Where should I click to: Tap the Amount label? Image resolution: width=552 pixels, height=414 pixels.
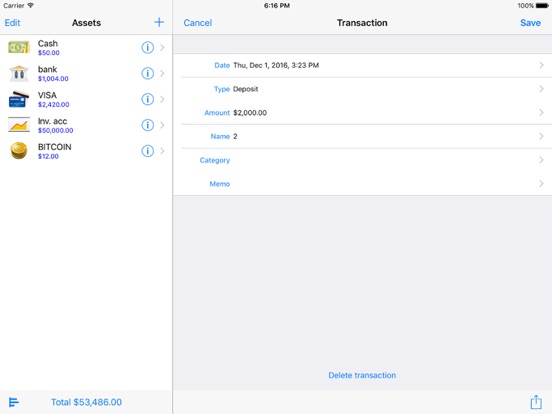pos(217,113)
